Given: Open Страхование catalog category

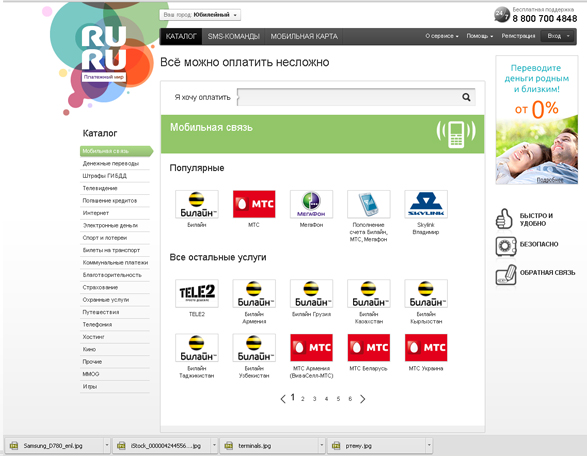Looking at the screenshot, I should [x=100, y=287].
